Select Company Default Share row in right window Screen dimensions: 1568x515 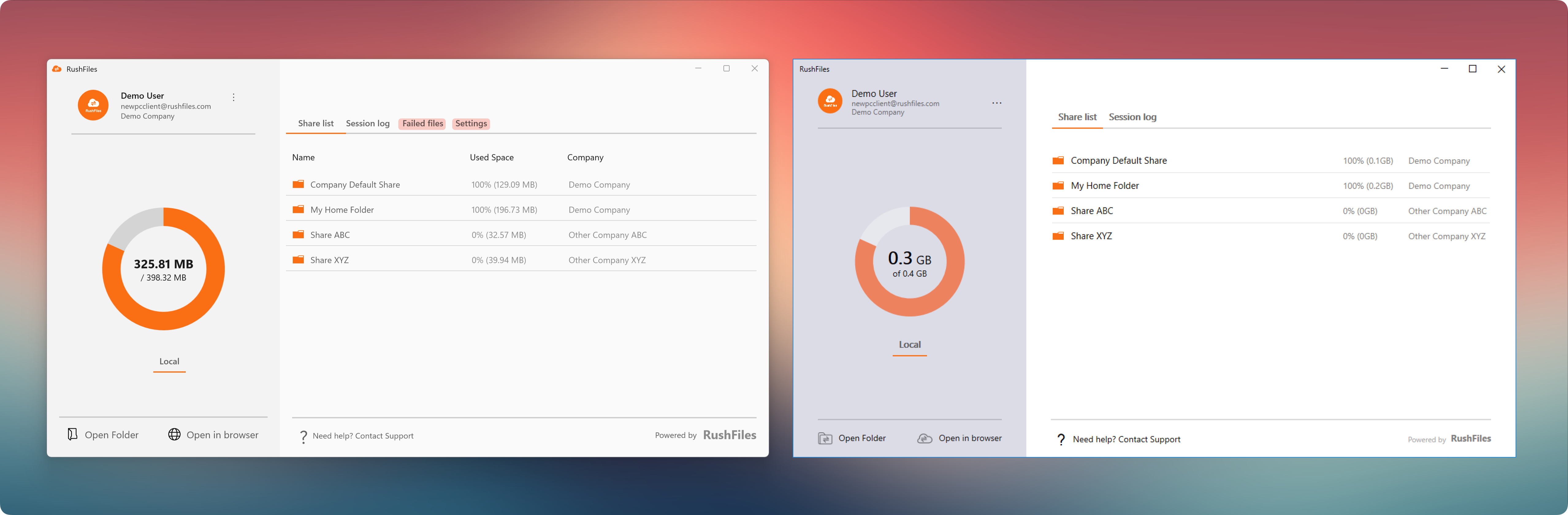click(1118, 161)
